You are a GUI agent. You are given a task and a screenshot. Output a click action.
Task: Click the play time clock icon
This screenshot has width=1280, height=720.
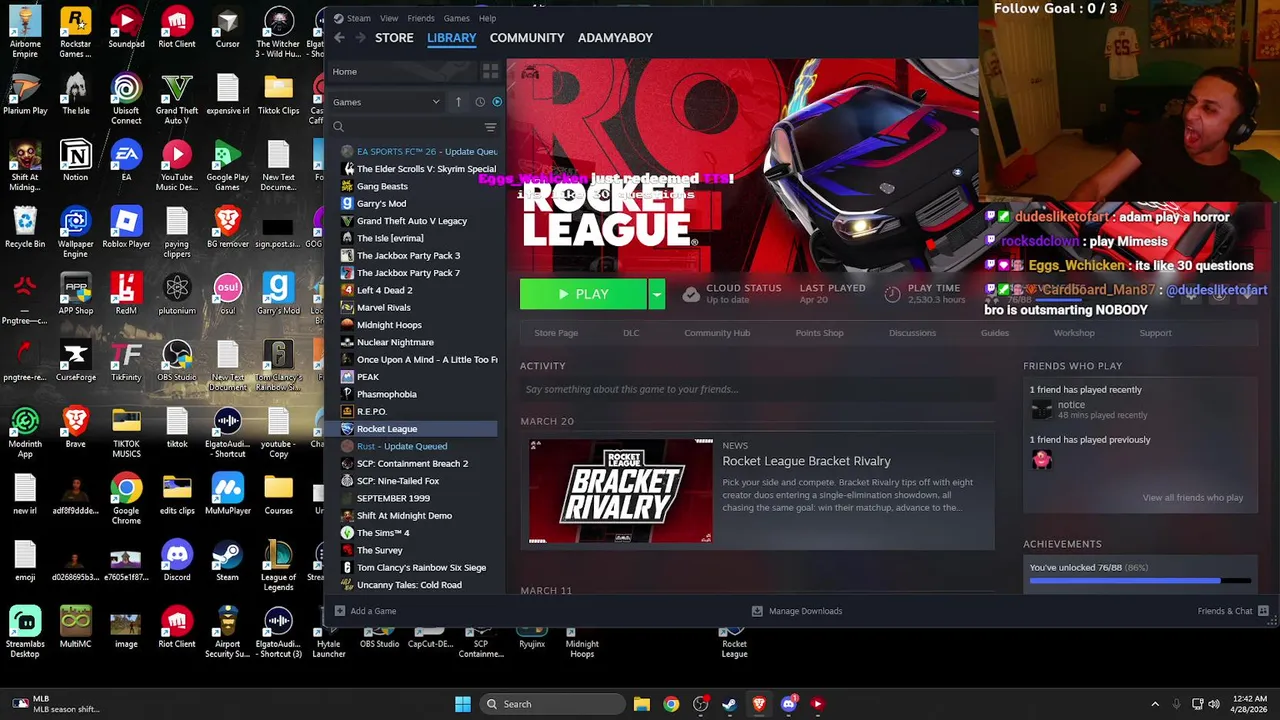pos(892,294)
